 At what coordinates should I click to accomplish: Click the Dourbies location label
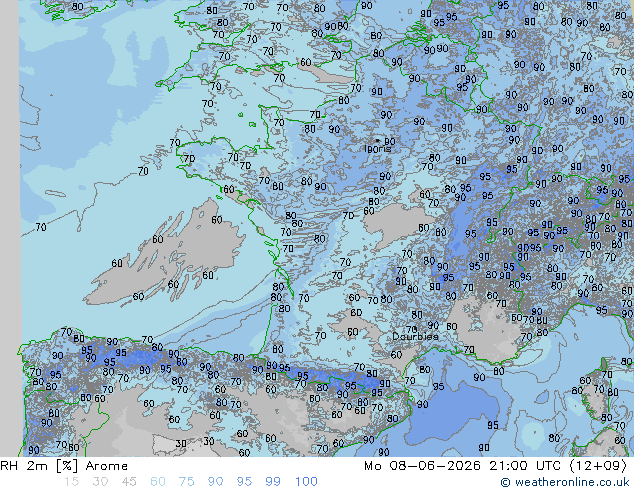tap(415, 336)
